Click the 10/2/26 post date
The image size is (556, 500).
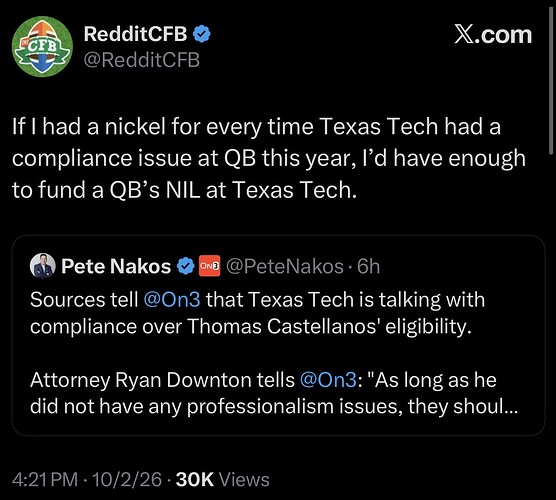127,480
